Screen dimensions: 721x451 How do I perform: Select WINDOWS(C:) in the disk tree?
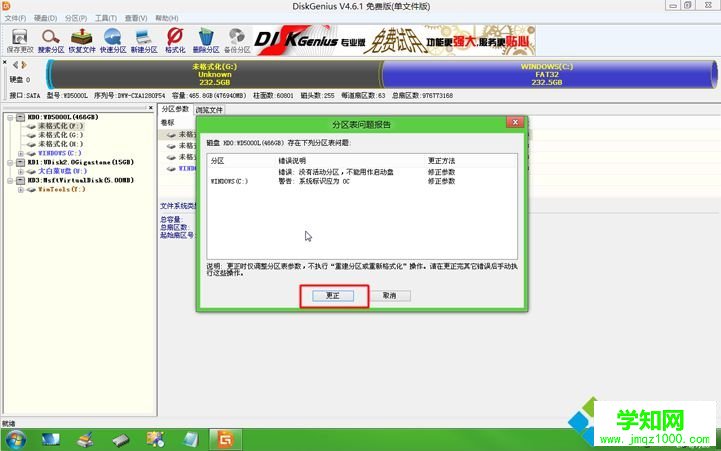point(60,153)
